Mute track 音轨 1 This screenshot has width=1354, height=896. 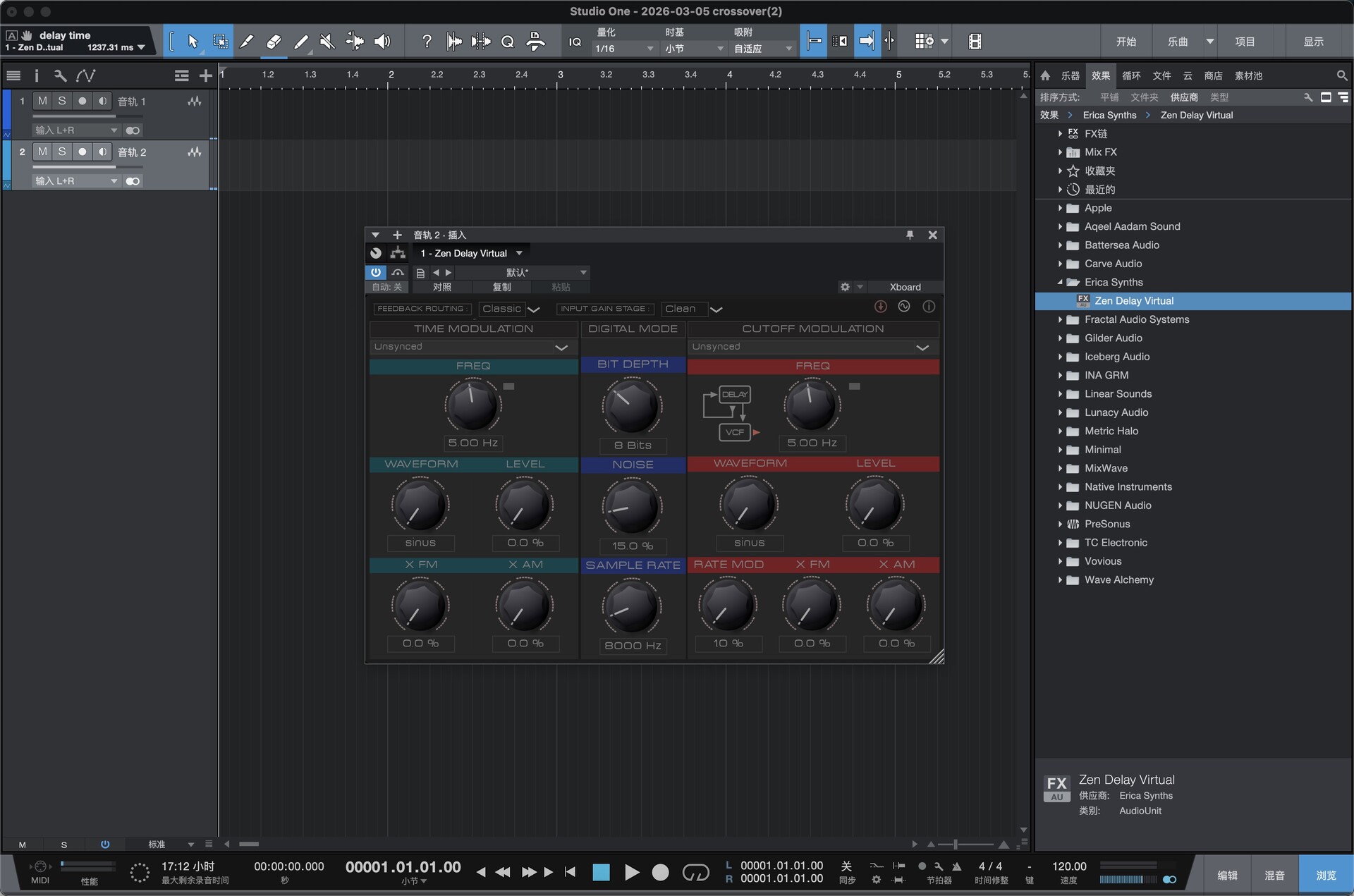pyautogui.click(x=42, y=101)
